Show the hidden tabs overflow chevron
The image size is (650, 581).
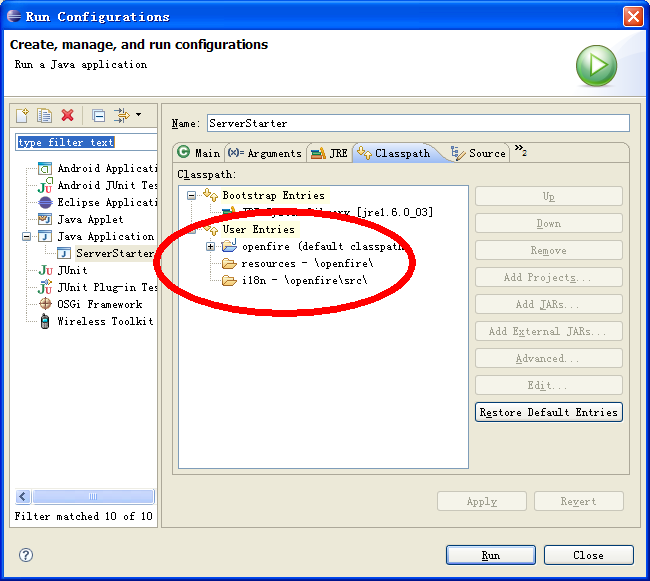[520, 150]
